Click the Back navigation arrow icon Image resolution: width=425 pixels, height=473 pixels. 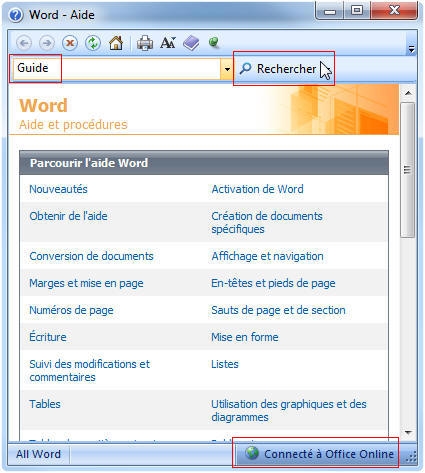[24, 43]
